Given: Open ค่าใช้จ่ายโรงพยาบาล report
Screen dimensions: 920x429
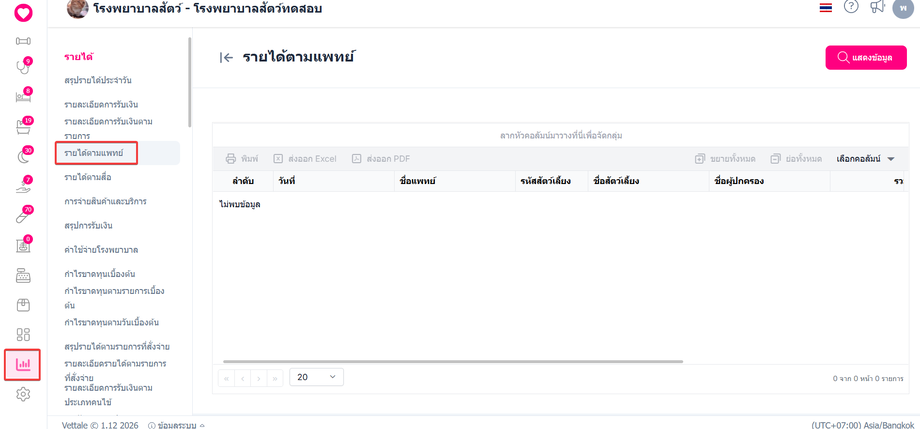Looking at the screenshot, I should [101, 250].
